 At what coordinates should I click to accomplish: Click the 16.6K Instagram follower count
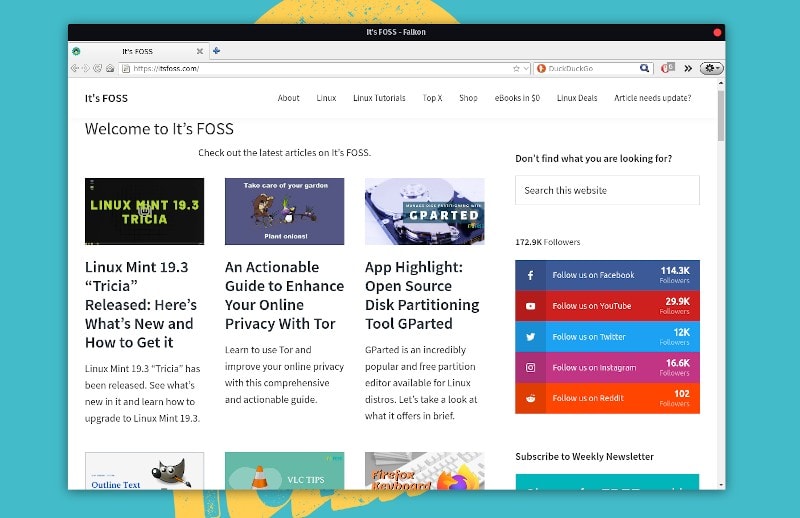678,363
